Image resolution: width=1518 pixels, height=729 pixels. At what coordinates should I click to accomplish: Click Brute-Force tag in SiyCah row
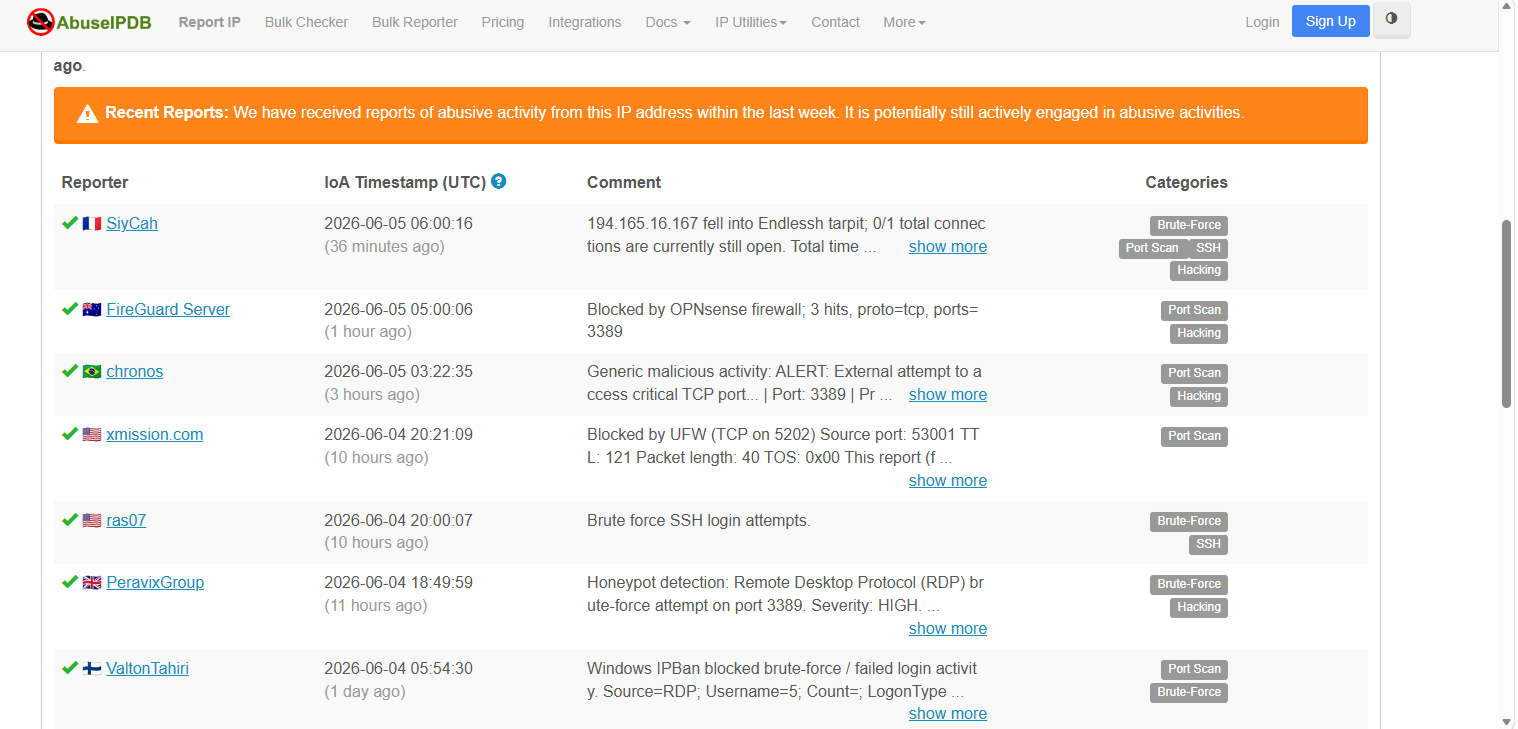click(1189, 225)
